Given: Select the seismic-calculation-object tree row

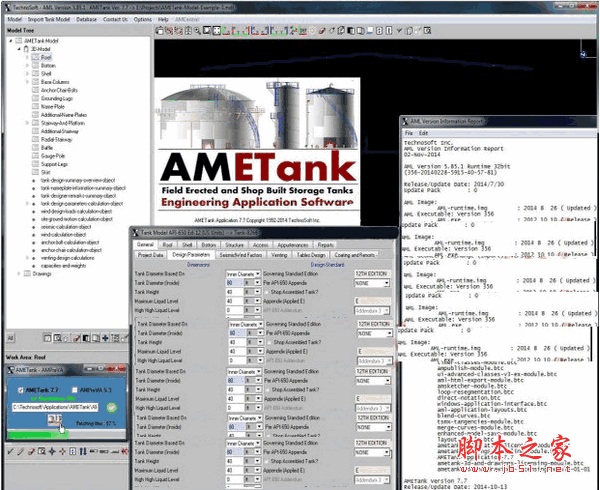Looking at the screenshot, I should pyautogui.click(x=66, y=227).
